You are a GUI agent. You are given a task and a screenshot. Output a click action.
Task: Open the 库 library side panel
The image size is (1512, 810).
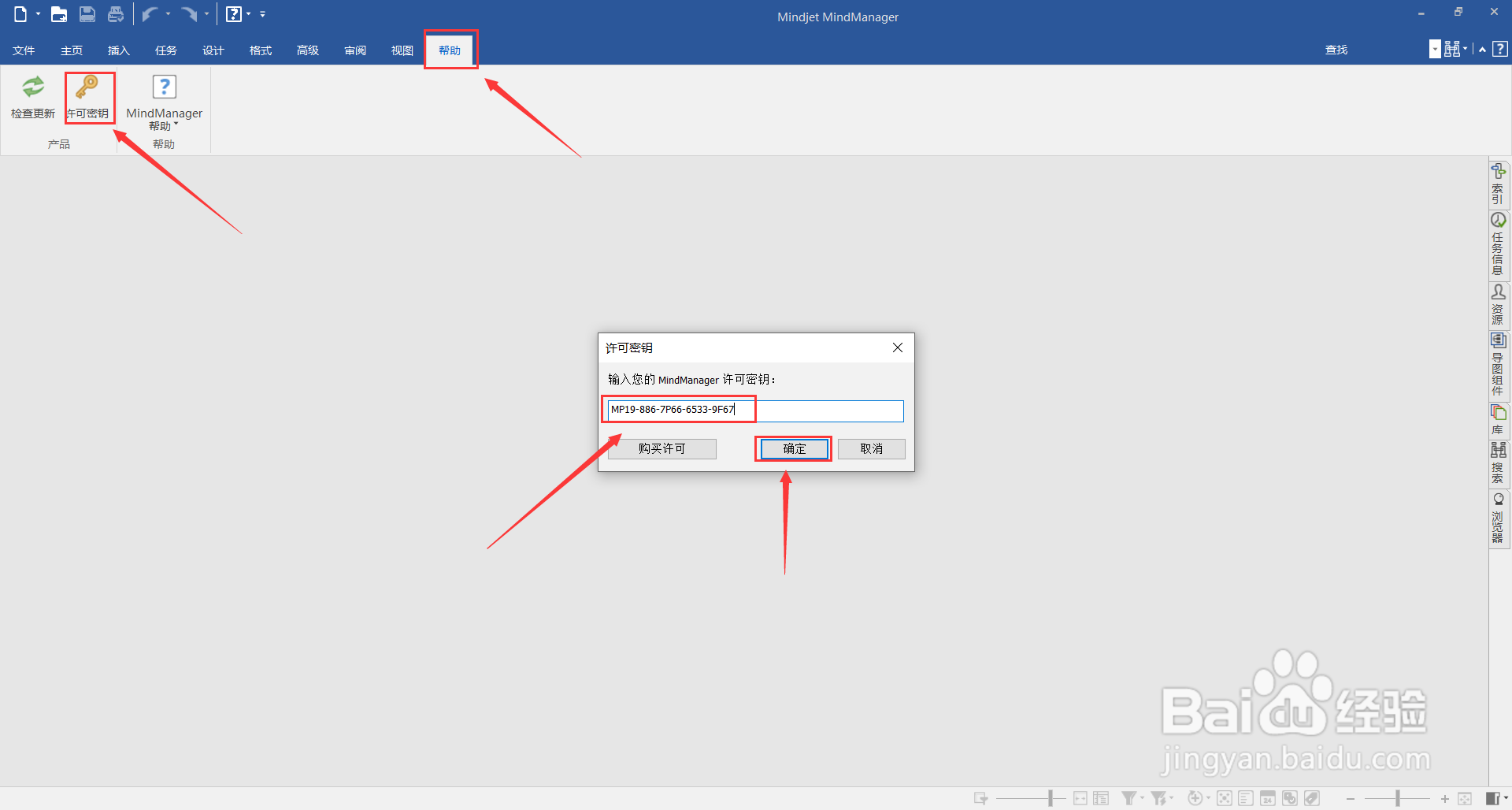tap(1498, 420)
